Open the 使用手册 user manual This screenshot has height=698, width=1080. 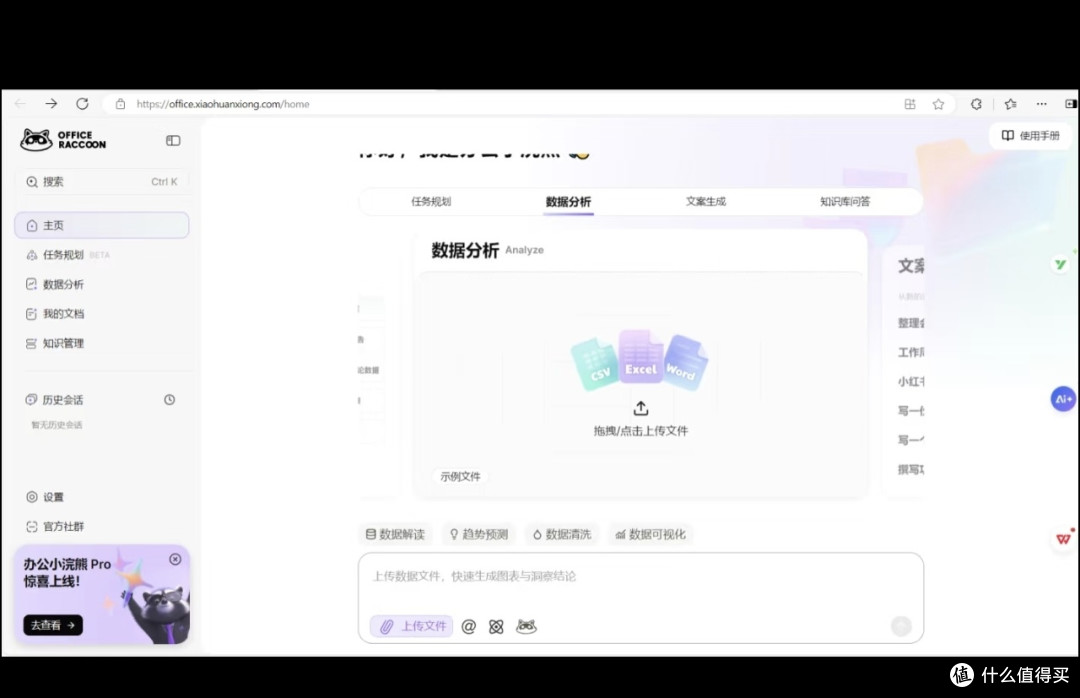[x=1030, y=136]
